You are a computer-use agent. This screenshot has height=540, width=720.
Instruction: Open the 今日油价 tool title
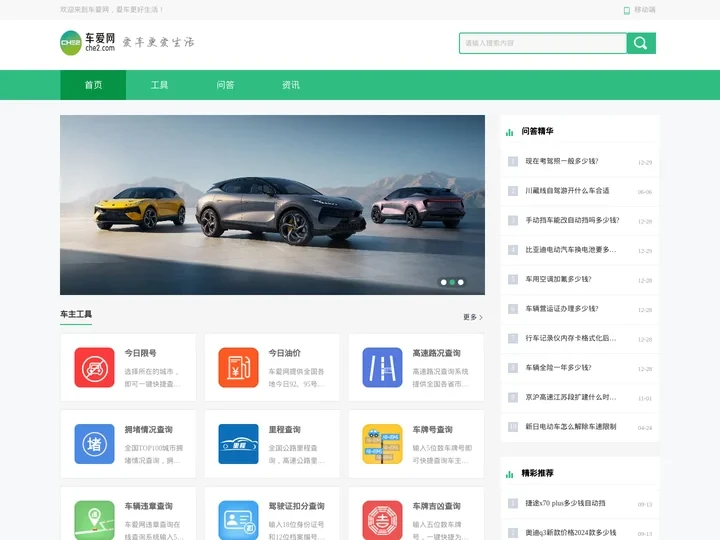click(x=285, y=353)
